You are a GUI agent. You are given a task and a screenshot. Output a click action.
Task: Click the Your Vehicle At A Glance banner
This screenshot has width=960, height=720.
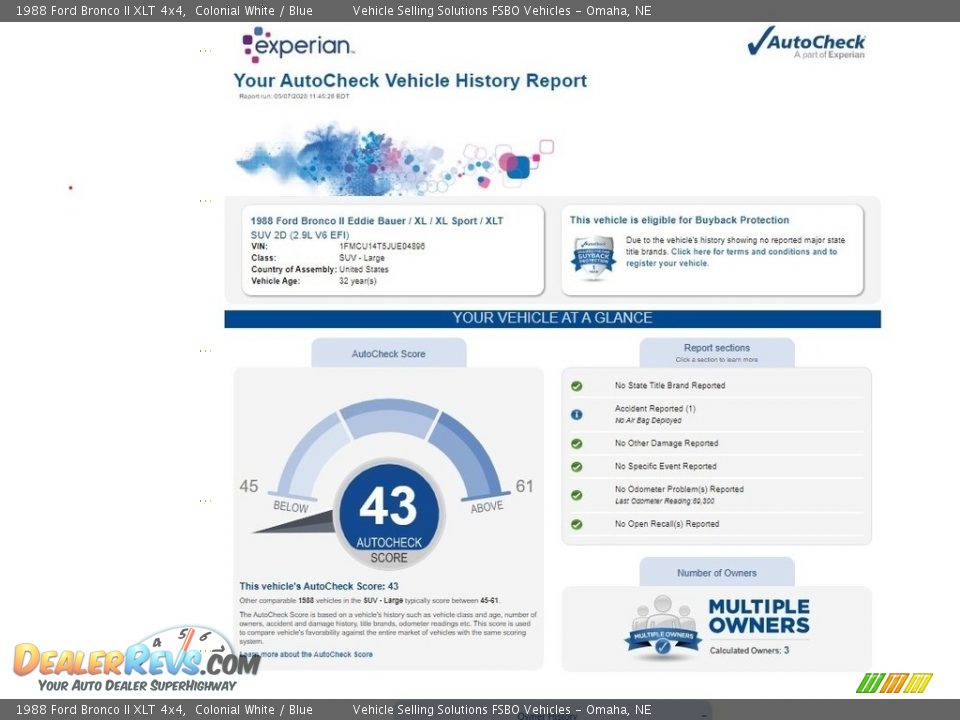[x=552, y=318]
